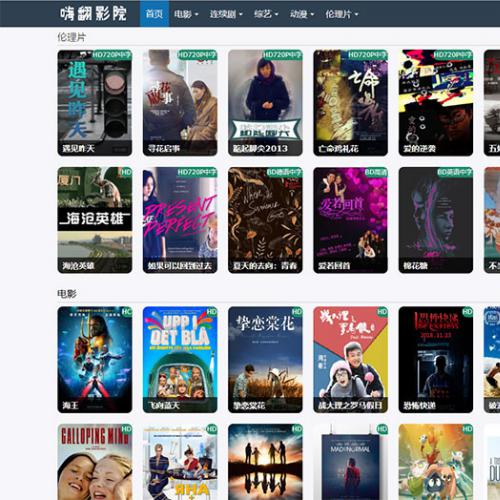
Task: Click the 飞向蓝天 title caption
Action: click(x=164, y=405)
